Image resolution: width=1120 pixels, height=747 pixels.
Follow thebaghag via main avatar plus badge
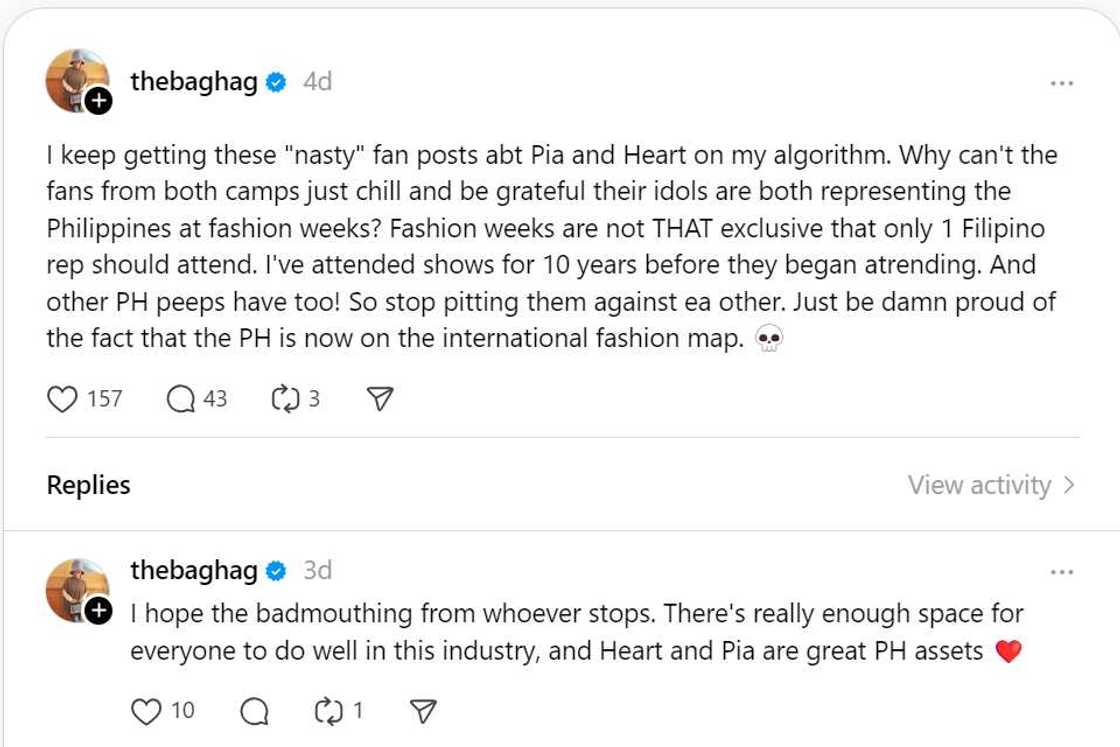(x=98, y=101)
